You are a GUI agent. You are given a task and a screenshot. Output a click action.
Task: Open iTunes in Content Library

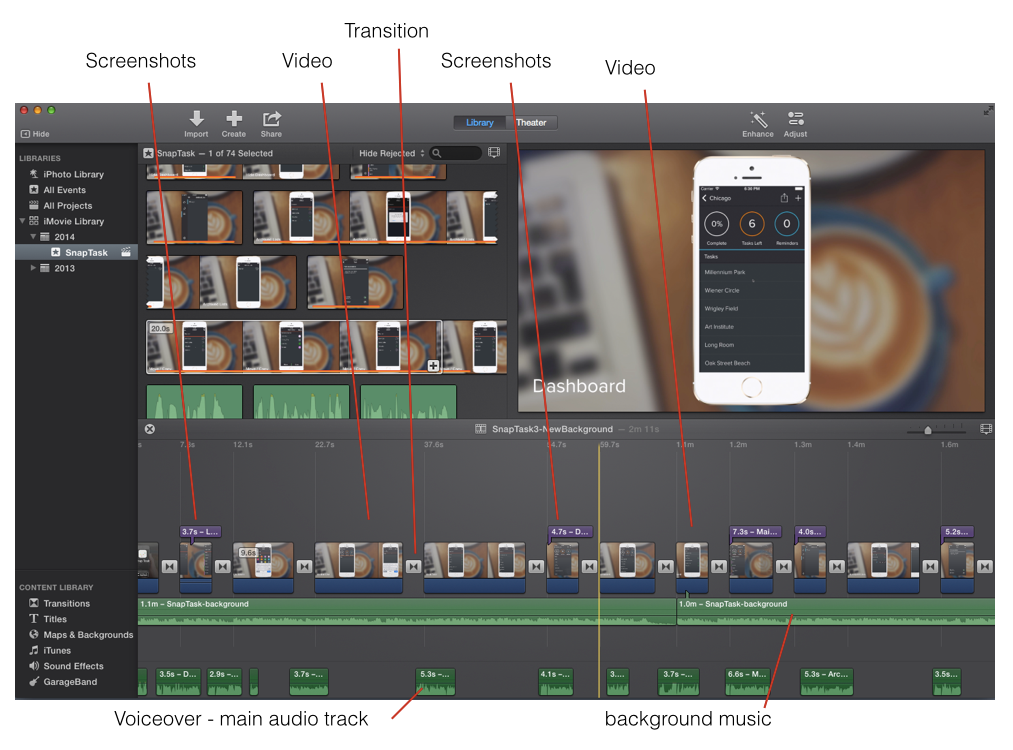tap(57, 651)
